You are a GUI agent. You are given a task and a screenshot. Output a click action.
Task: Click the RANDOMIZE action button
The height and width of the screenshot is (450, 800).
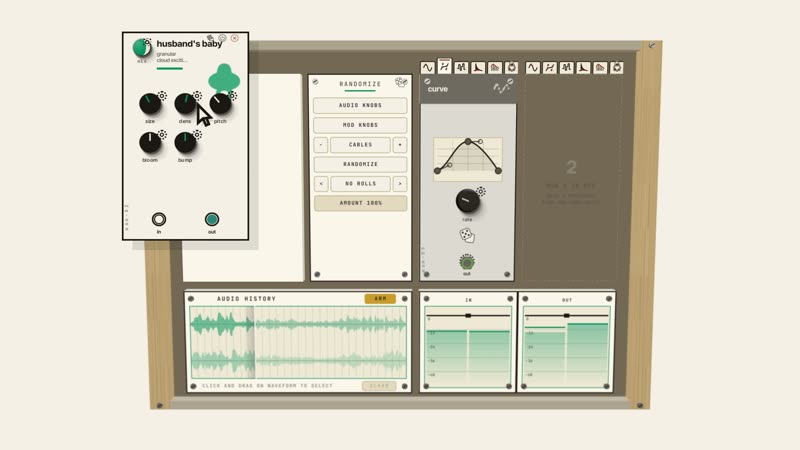360,164
